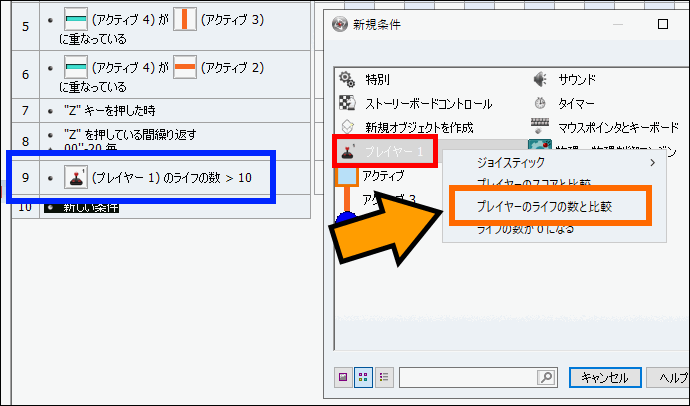The width and height of the screenshot is (690, 406).
Task: Click the のライフの数 > 10 condition text
Action: 207,178
